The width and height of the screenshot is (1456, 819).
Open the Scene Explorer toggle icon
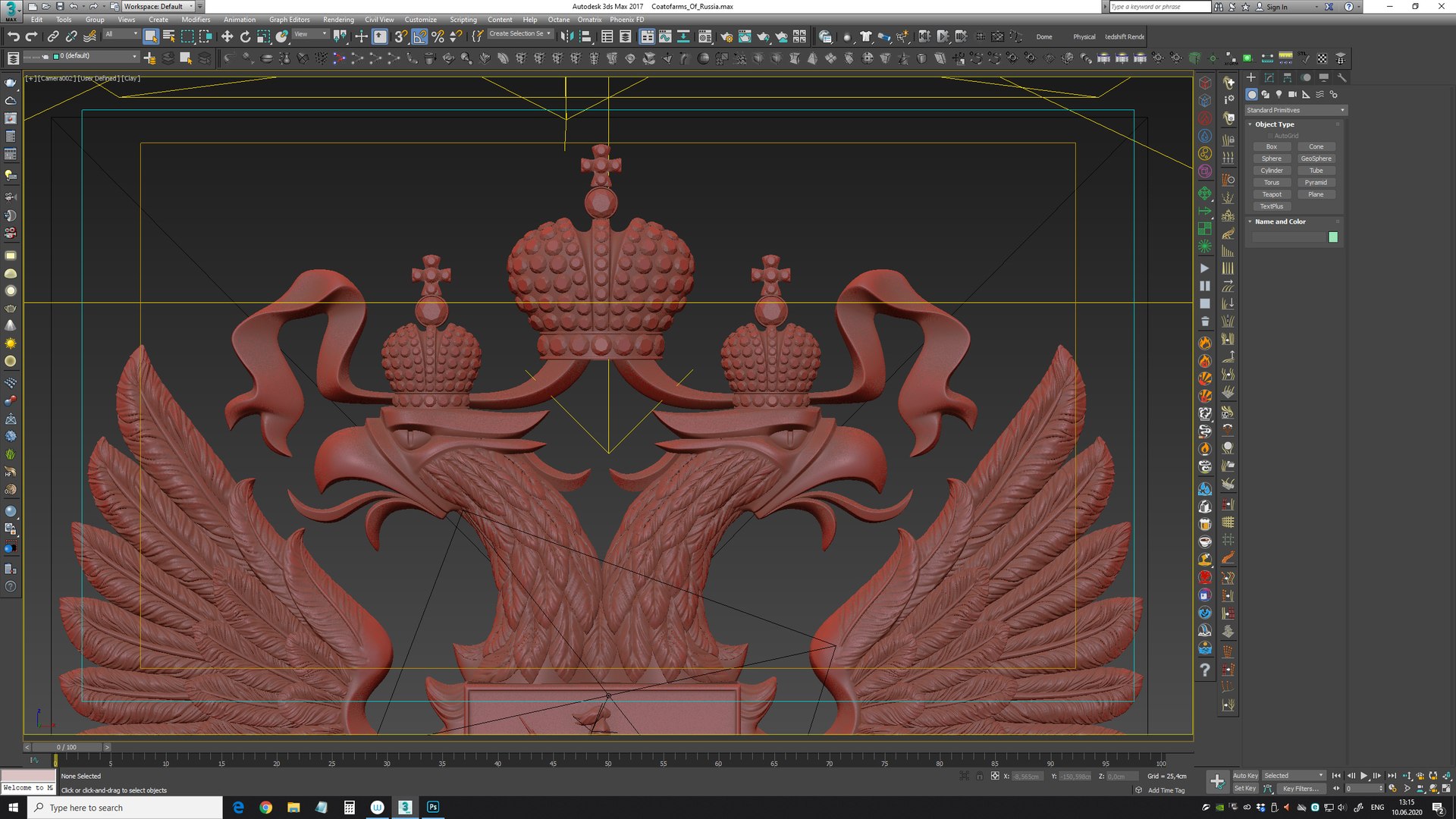click(x=607, y=36)
